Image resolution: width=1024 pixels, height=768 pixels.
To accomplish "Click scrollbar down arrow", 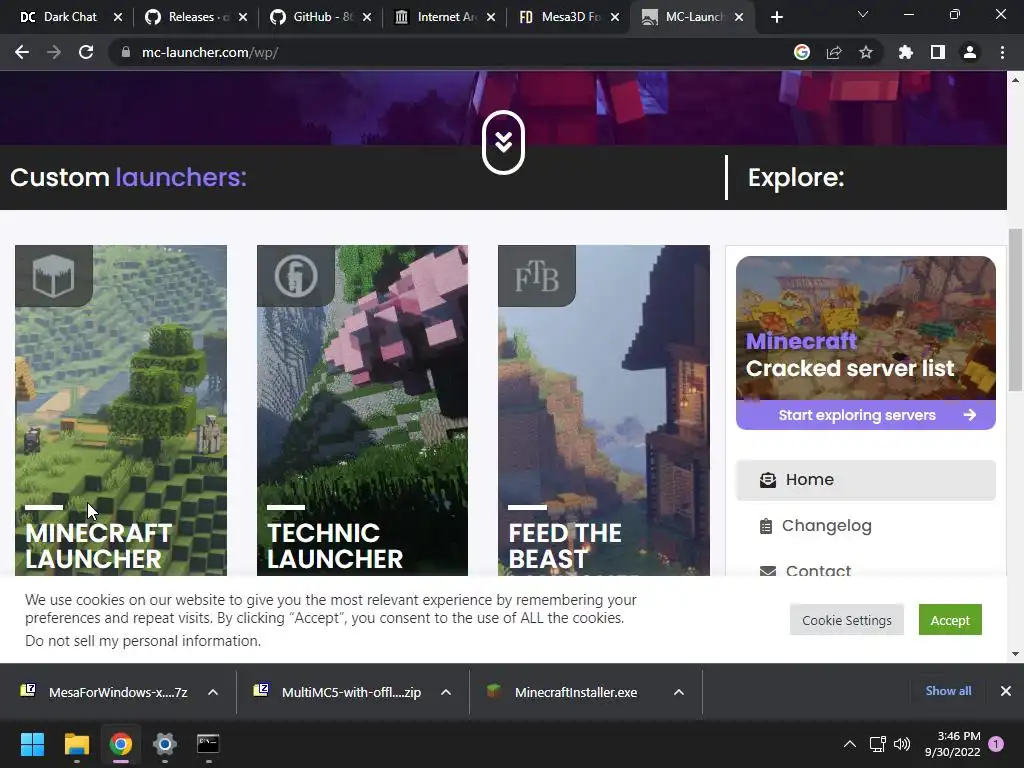I will [x=1015, y=653].
